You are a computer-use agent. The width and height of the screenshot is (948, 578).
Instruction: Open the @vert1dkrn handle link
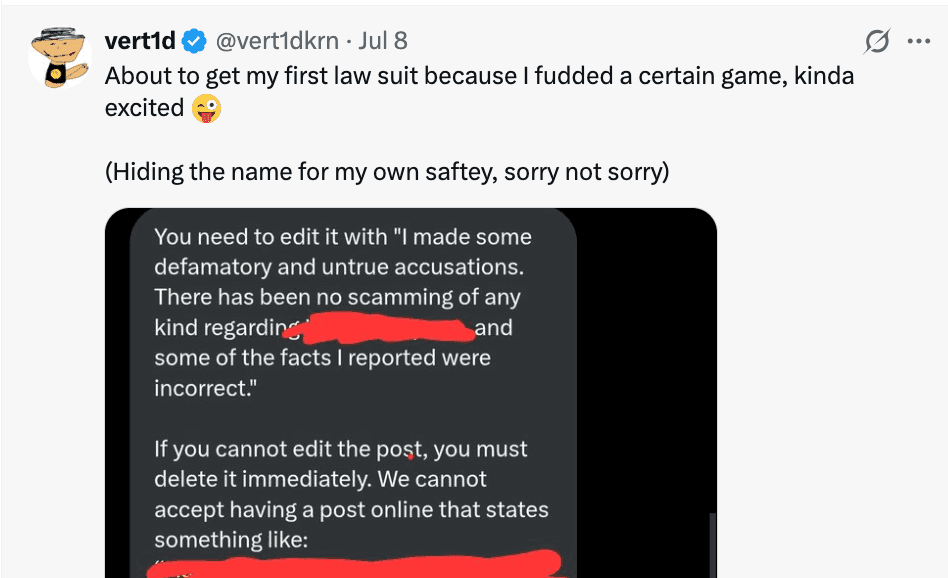pos(277,41)
